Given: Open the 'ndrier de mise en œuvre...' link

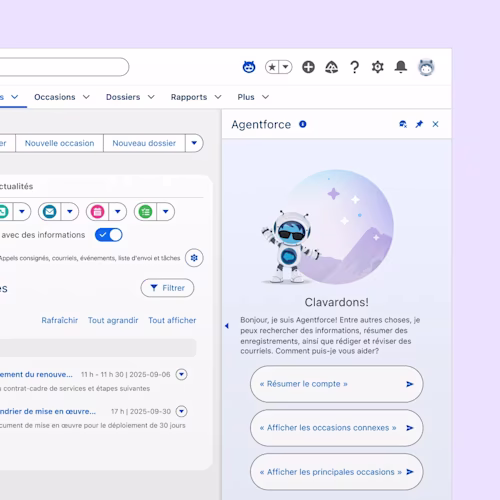Looking at the screenshot, I should [x=48, y=411].
